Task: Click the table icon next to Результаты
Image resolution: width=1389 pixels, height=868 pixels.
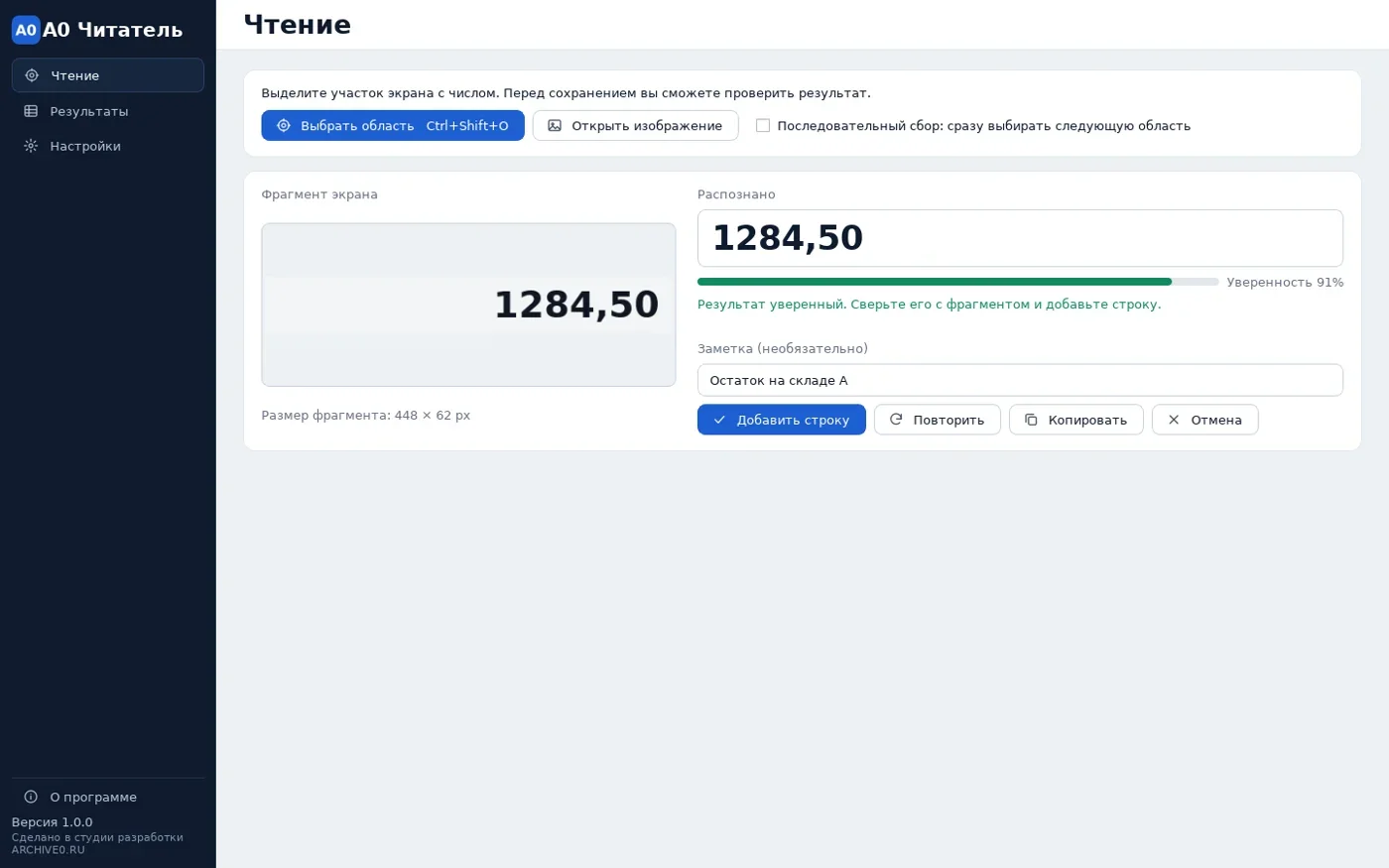Action: click(x=31, y=111)
